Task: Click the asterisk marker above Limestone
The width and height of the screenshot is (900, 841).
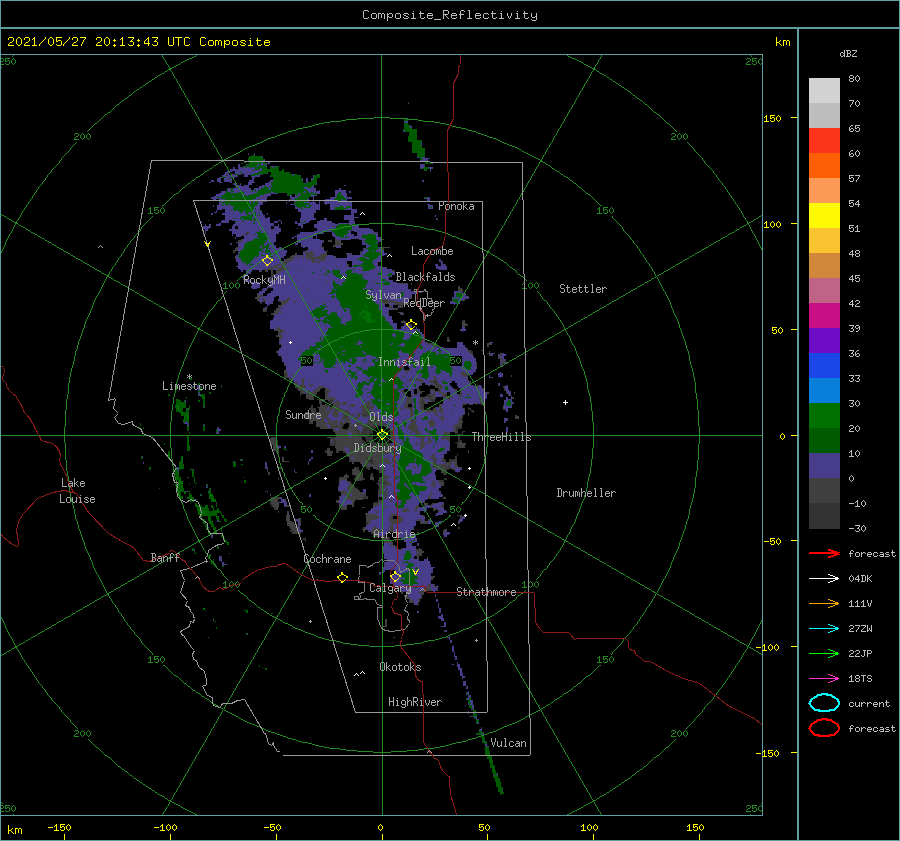Action: tap(189, 377)
